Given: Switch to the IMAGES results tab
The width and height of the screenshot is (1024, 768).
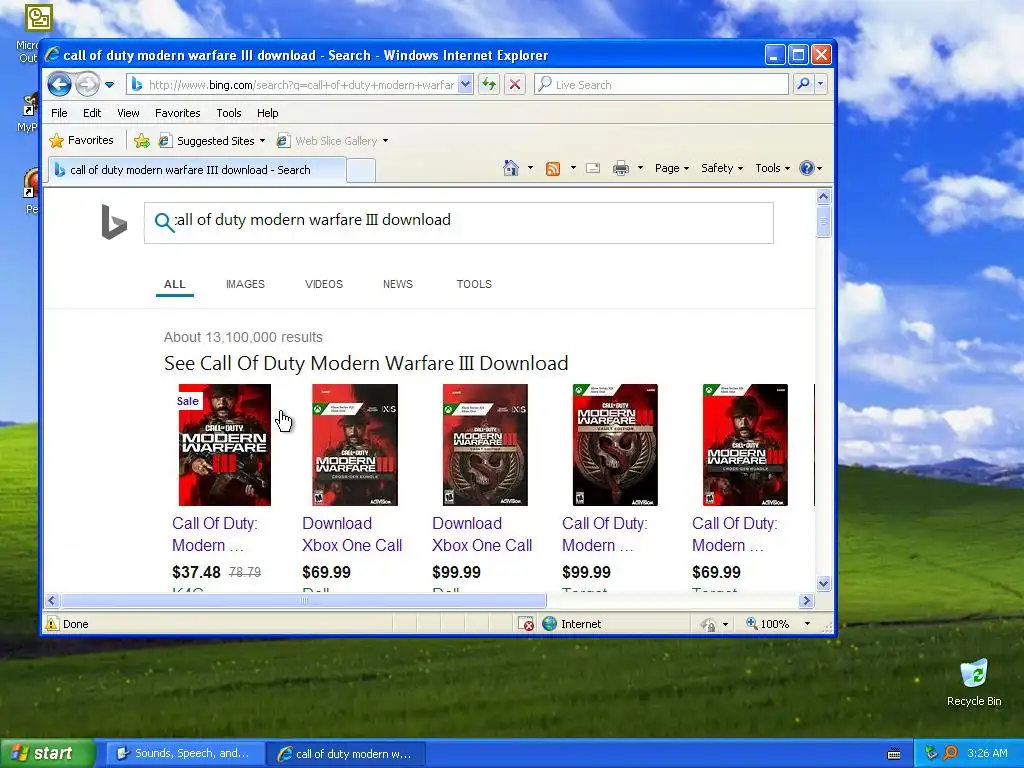Looking at the screenshot, I should coord(246,284).
